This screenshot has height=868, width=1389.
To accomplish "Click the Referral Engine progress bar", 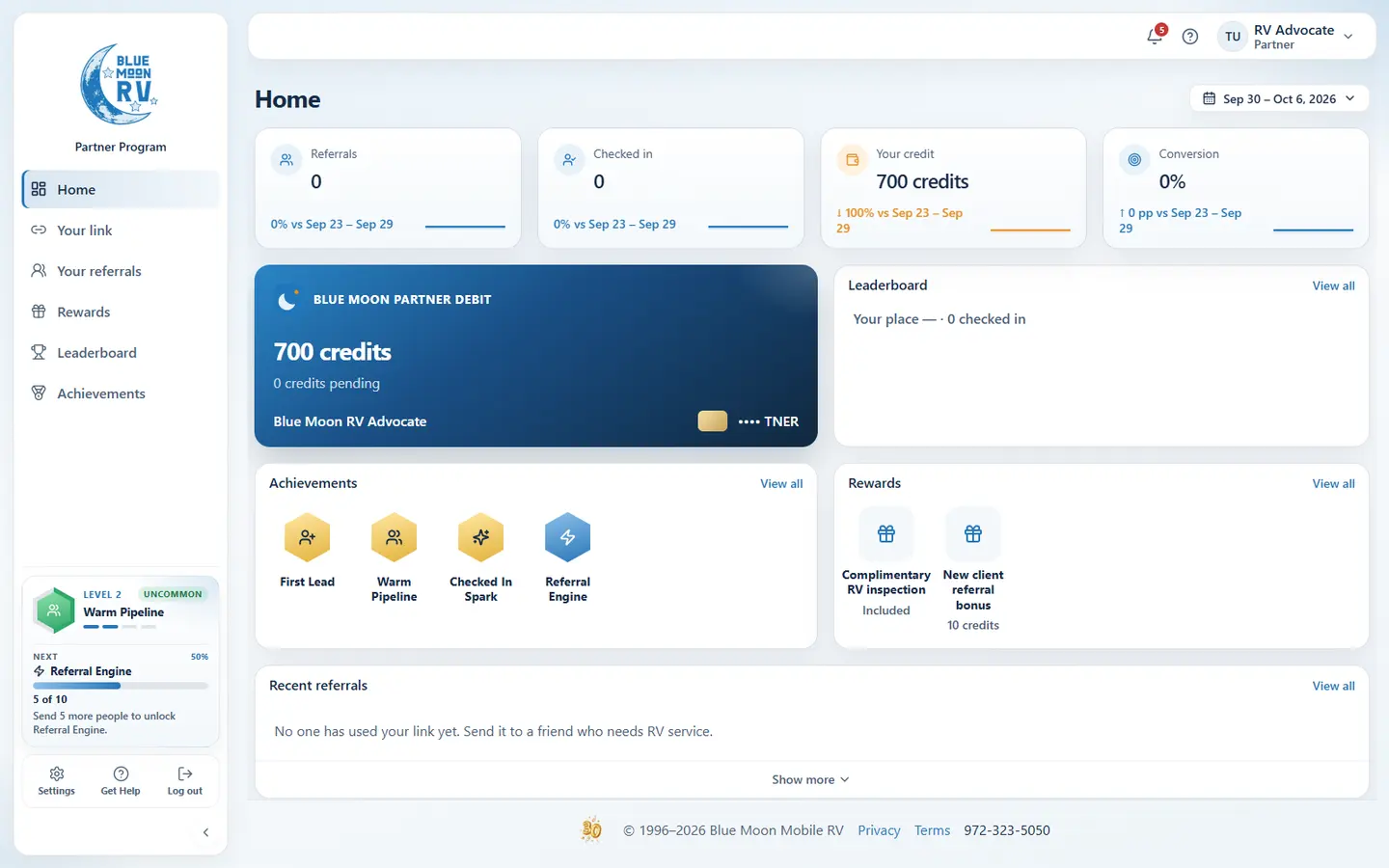I will [121, 686].
